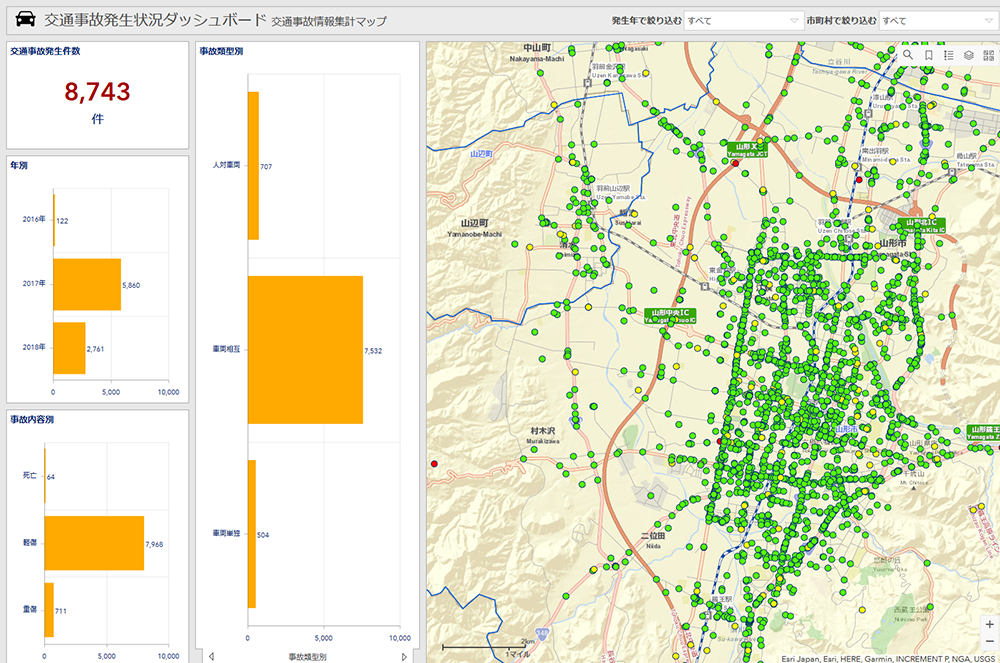1000x663 pixels.
Task: Open the 市町村で絞り込む dropdown
Action: pos(938,20)
